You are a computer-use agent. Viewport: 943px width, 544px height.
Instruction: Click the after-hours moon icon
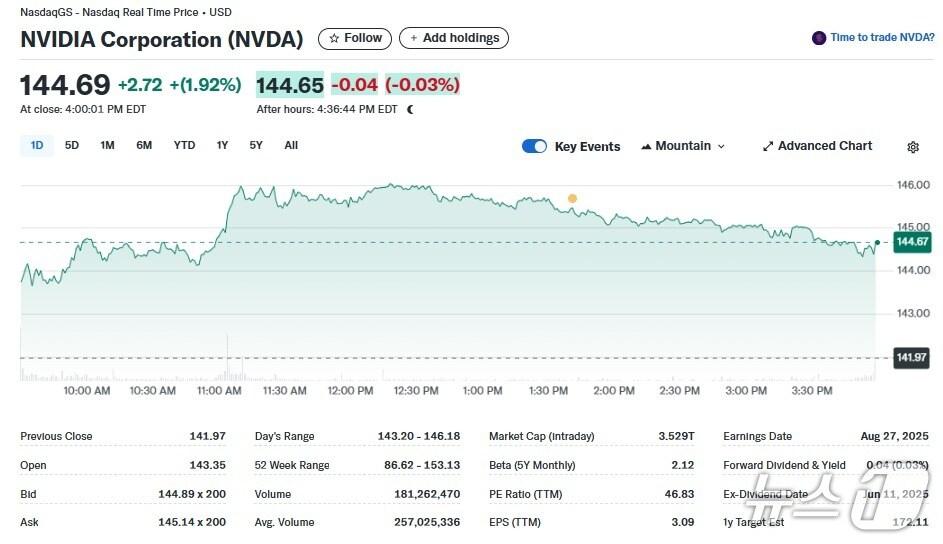pos(410,109)
